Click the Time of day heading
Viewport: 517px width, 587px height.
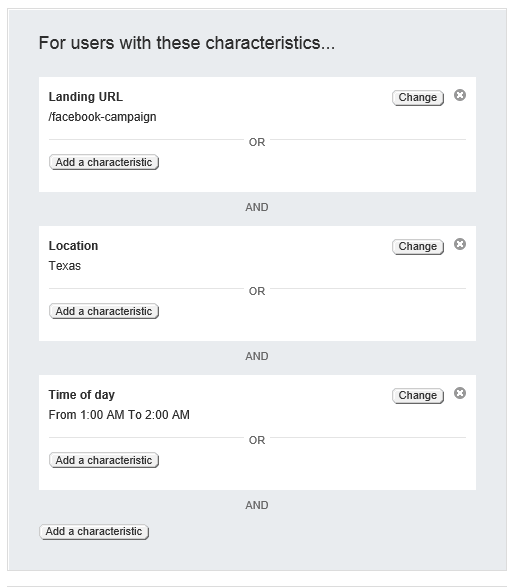82,395
